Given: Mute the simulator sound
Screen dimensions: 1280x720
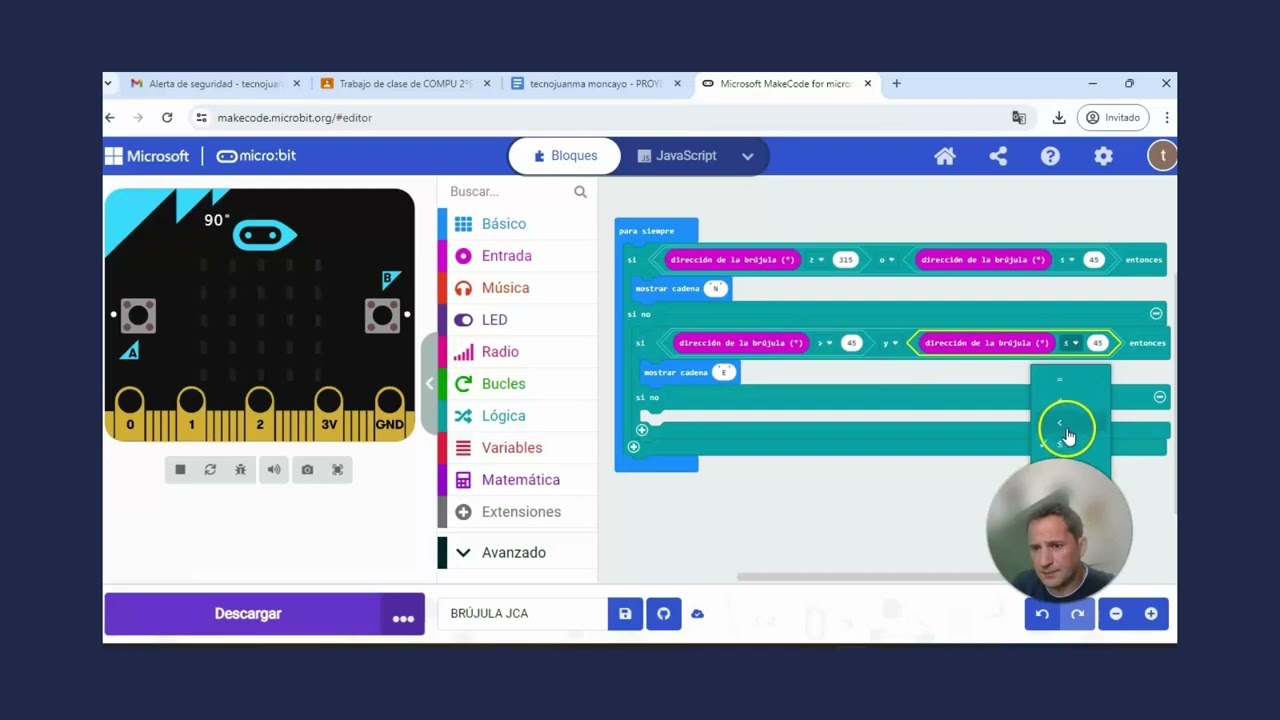Looking at the screenshot, I should (274, 470).
